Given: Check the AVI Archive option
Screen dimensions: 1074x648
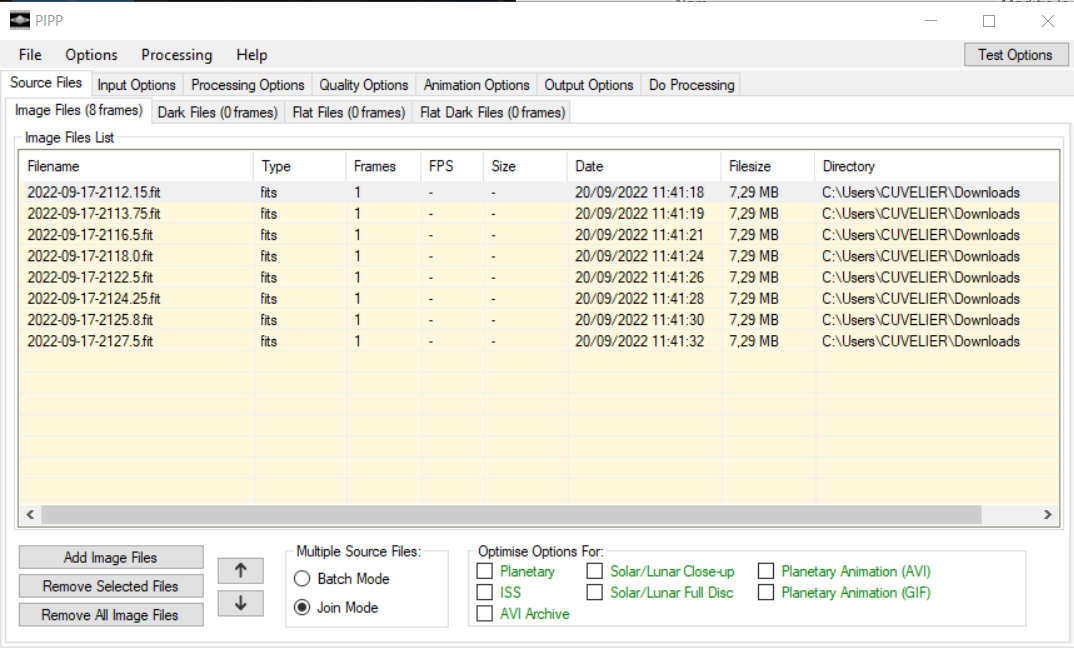Looking at the screenshot, I should tap(484, 614).
